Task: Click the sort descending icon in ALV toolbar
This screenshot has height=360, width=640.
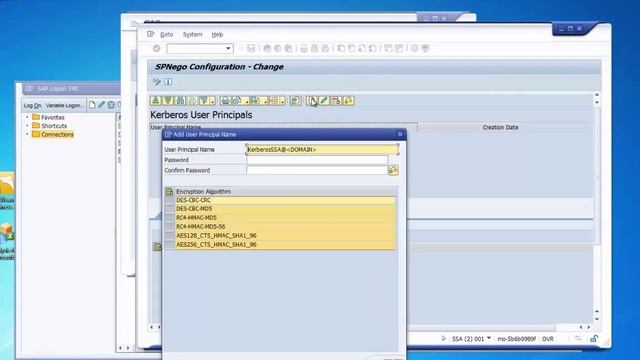Action: (x=168, y=100)
